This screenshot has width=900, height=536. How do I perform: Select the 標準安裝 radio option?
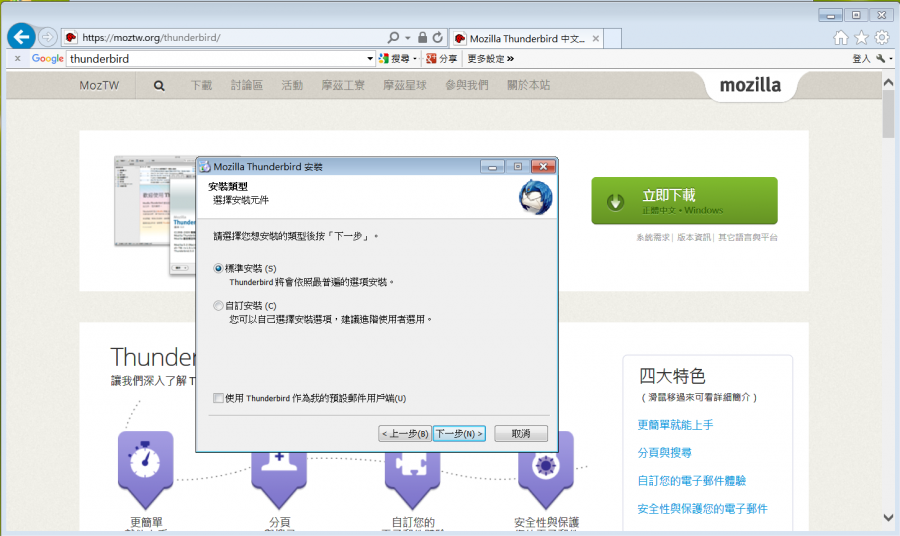tap(219, 269)
